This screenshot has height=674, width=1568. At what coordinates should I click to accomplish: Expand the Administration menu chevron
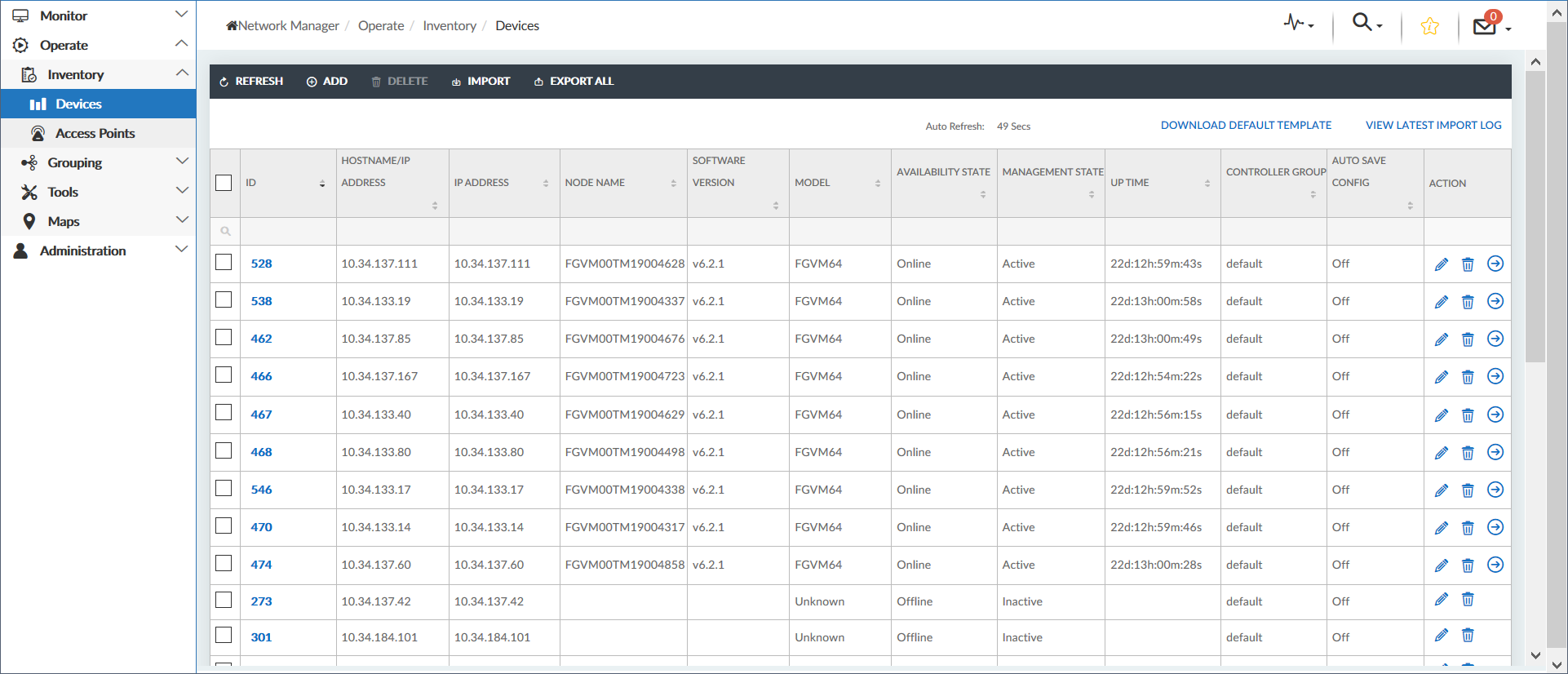pyautogui.click(x=182, y=249)
